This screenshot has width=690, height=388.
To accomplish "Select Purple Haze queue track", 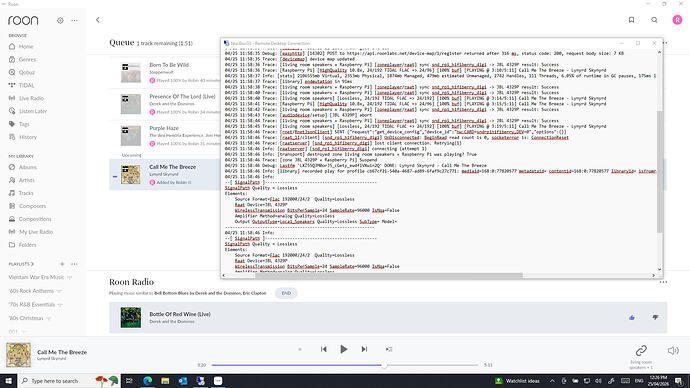I will tap(164, 128).
